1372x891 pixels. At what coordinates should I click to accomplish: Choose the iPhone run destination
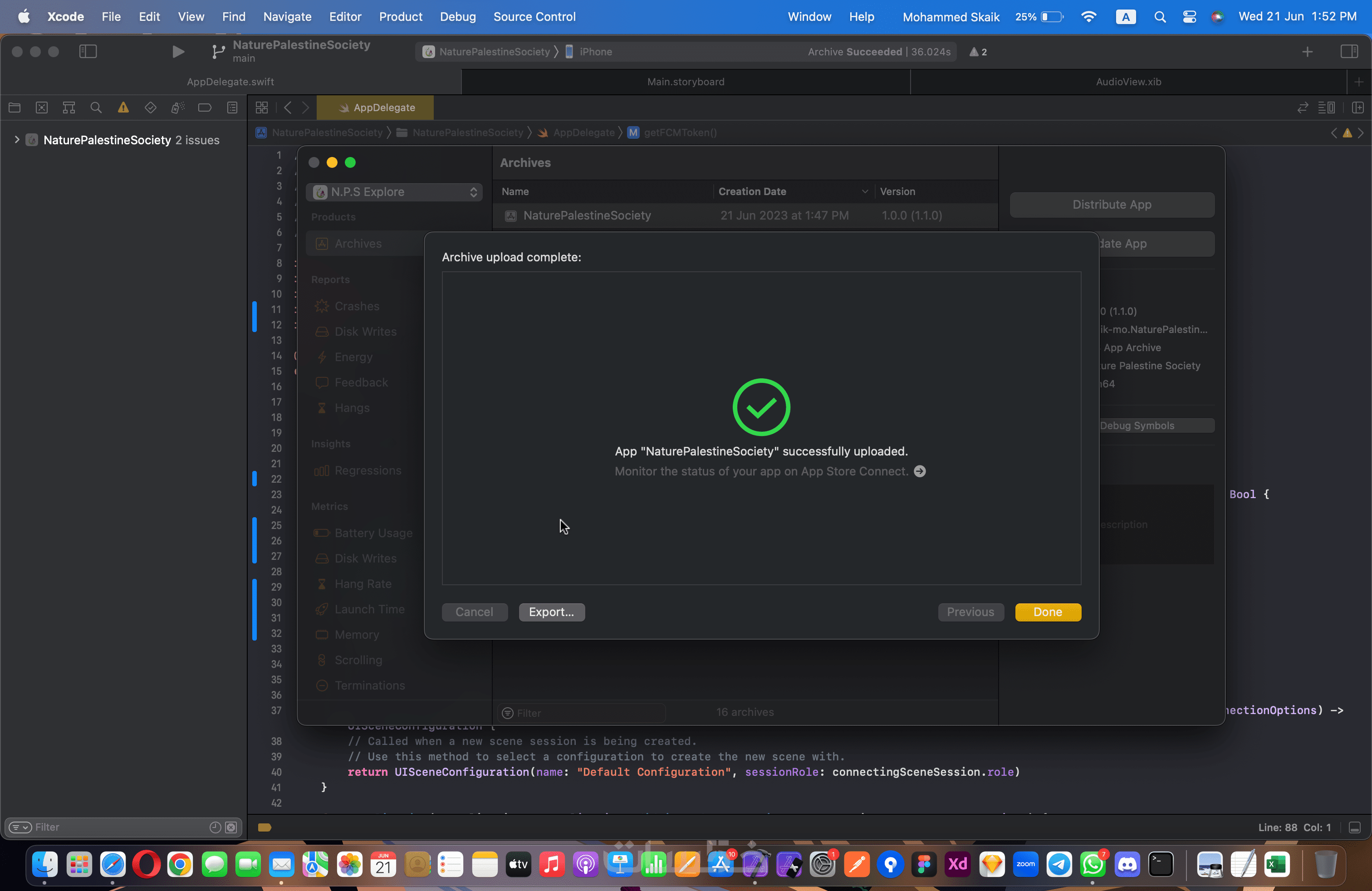(x=589, y=52)
